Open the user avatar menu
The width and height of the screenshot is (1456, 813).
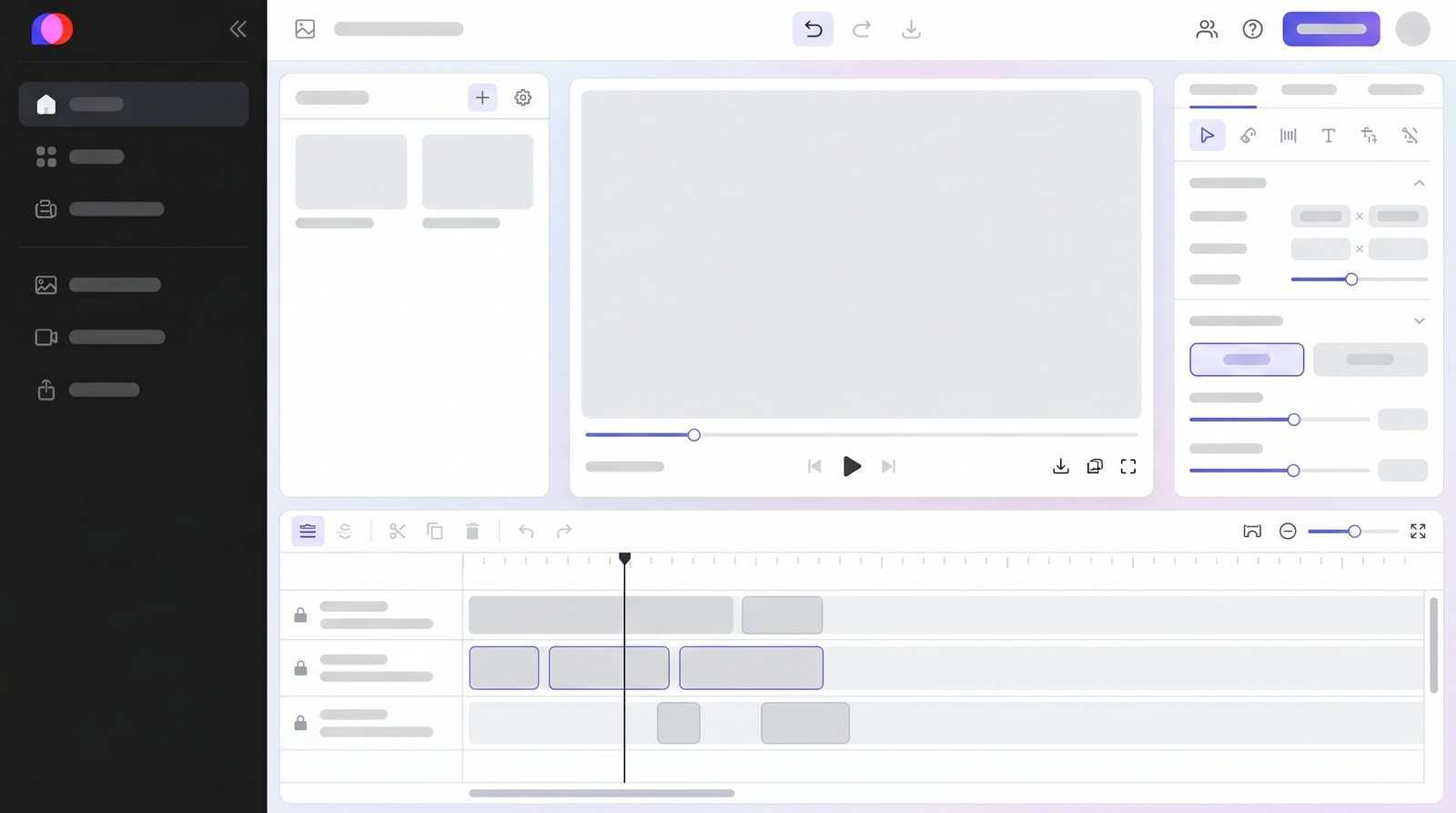(1412, 29)
